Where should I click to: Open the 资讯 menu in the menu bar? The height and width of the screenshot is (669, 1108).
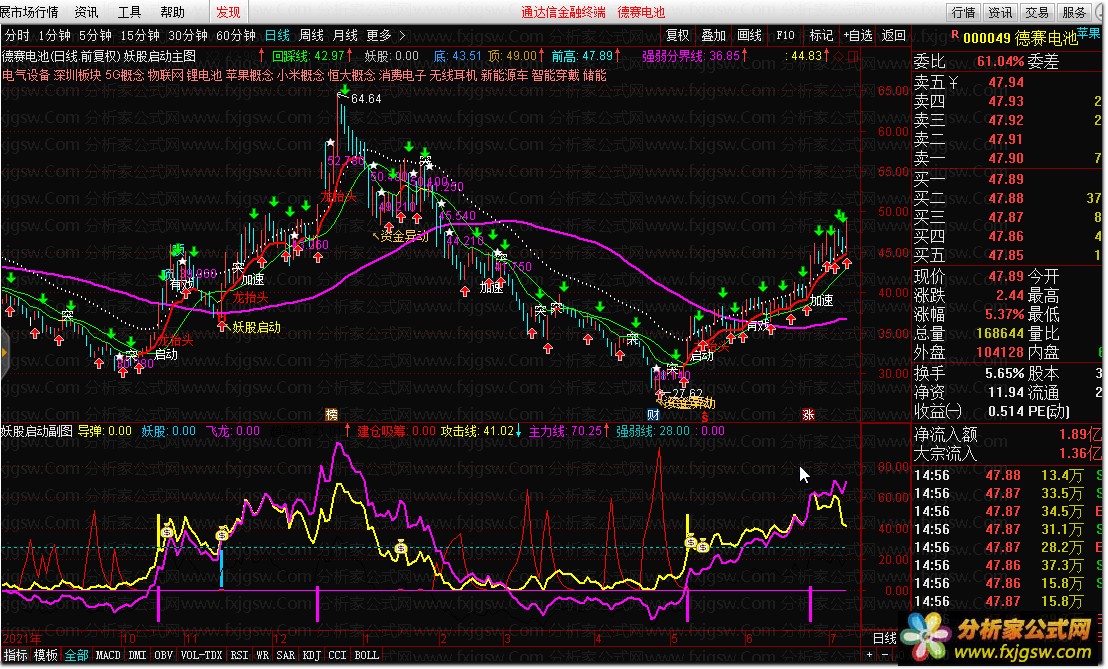[x=86, y=12]
